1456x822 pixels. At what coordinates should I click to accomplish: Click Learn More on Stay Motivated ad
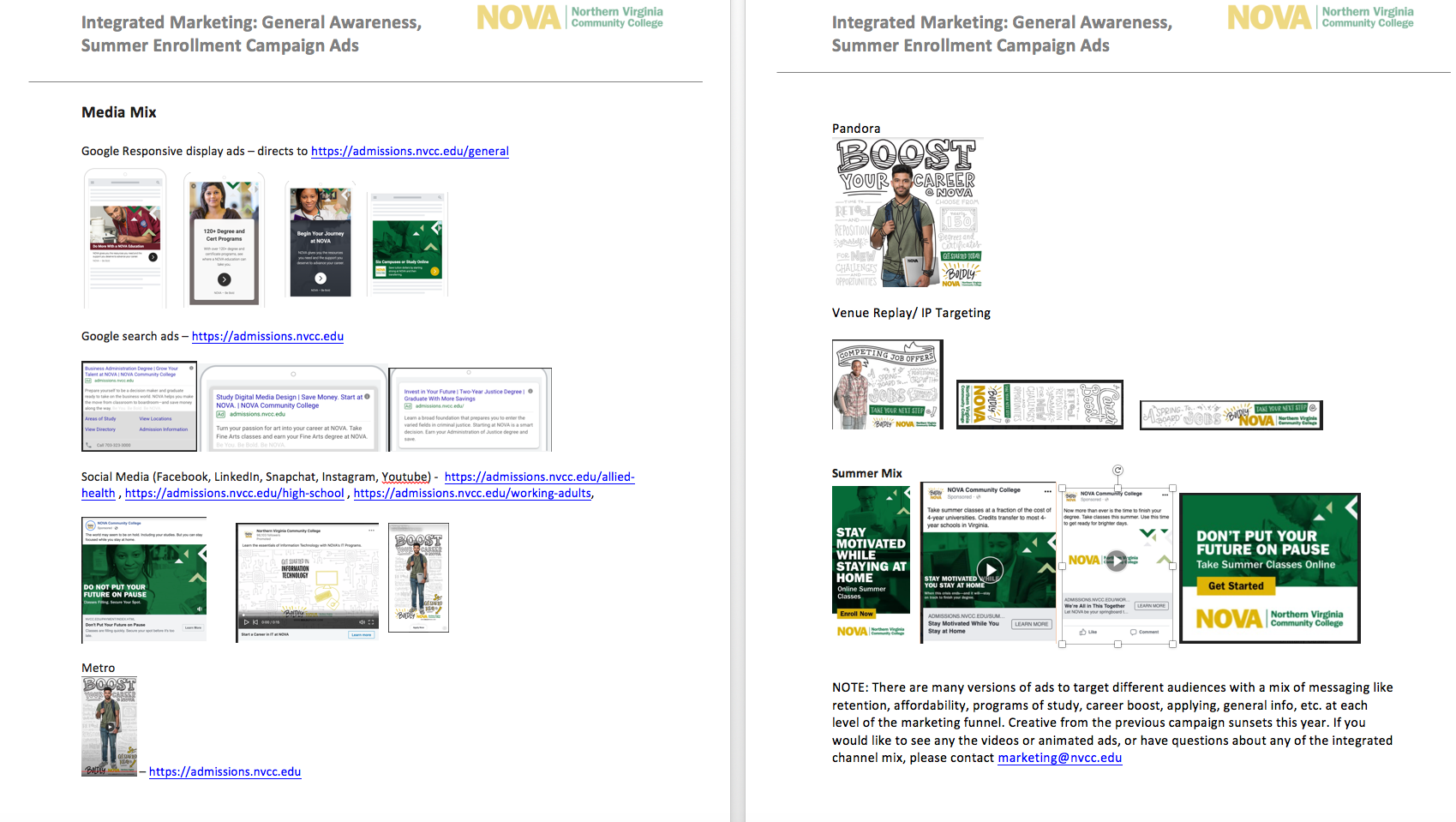click(1032, 624)
